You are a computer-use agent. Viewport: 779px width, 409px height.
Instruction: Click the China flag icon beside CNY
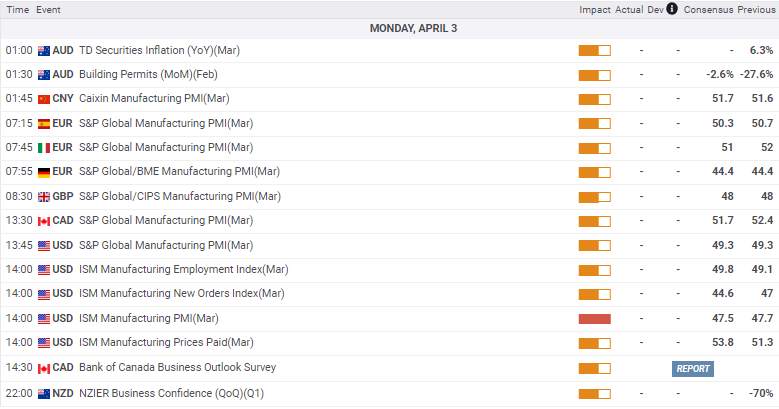[x=44, y=99]
